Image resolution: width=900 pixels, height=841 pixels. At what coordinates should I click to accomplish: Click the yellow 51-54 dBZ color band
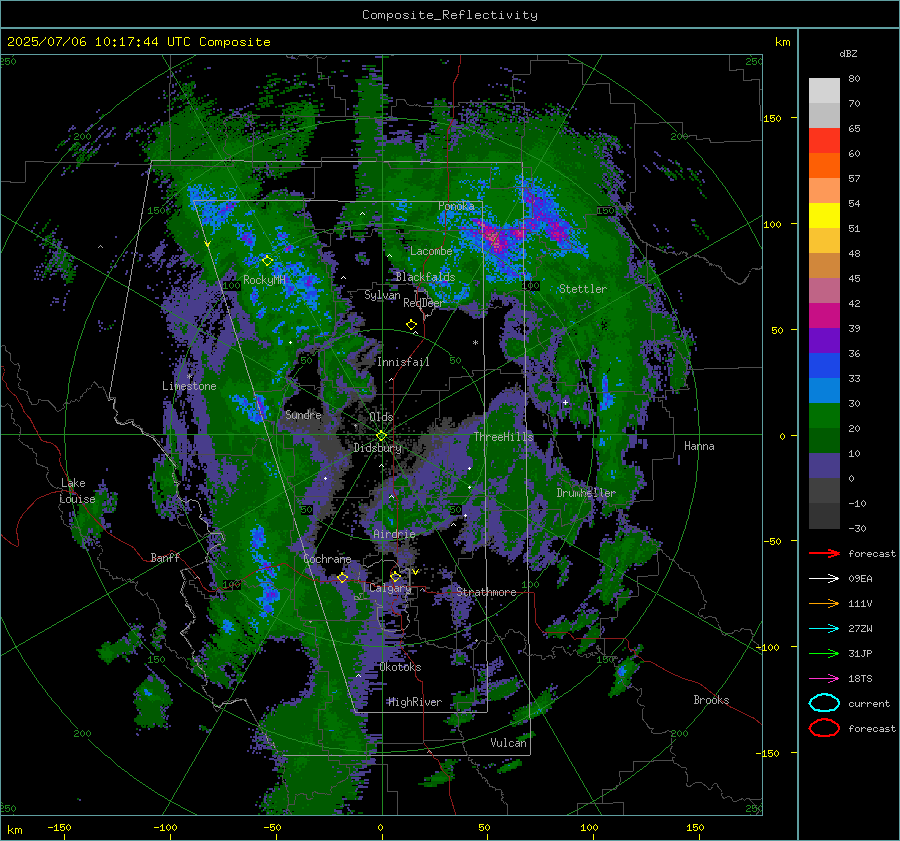point(824,216)
